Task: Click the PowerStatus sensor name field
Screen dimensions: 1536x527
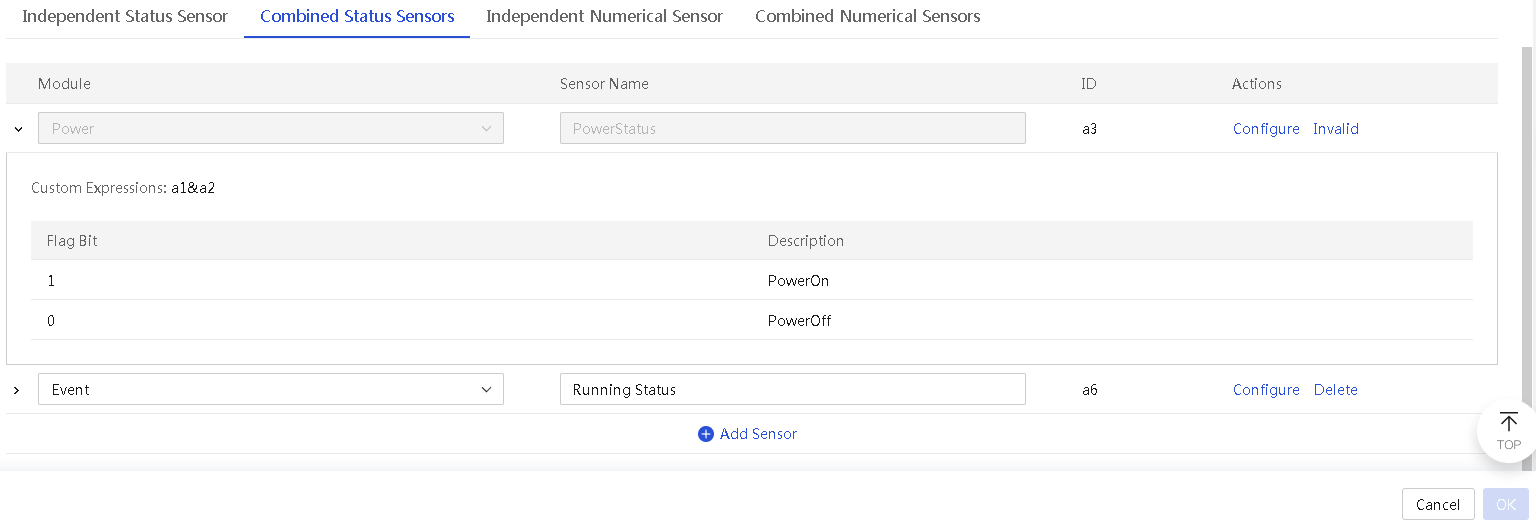Action: coord(793,128)
